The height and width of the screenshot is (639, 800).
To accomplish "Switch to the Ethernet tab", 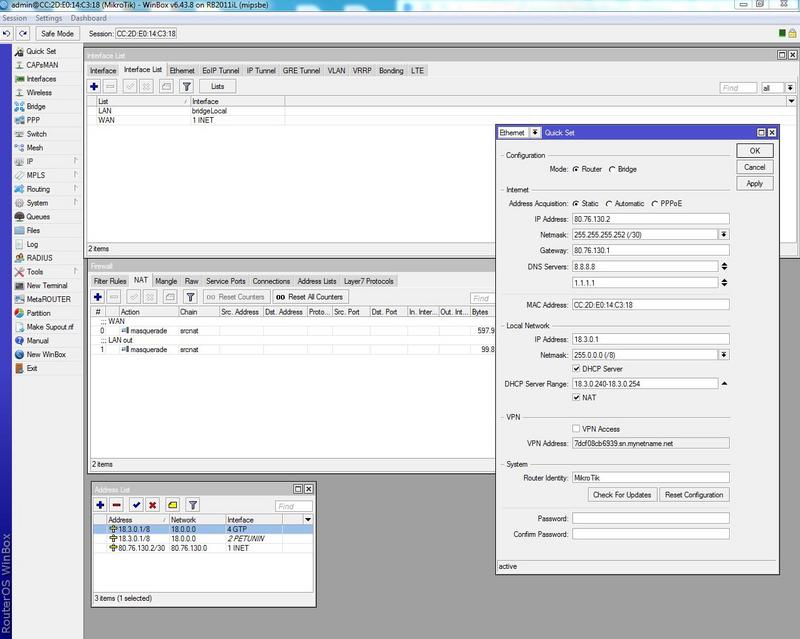I will (x=182, y=70).
